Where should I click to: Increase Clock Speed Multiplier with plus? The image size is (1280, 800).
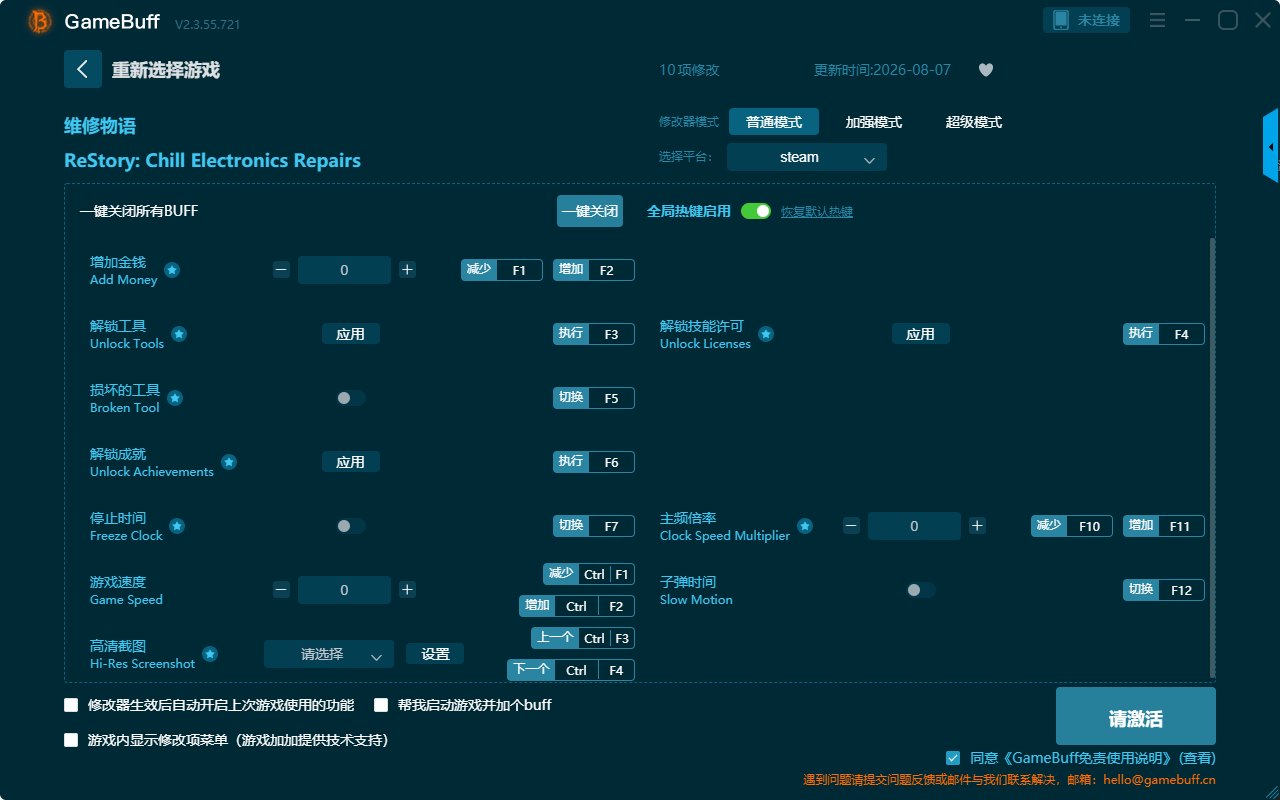977,526
